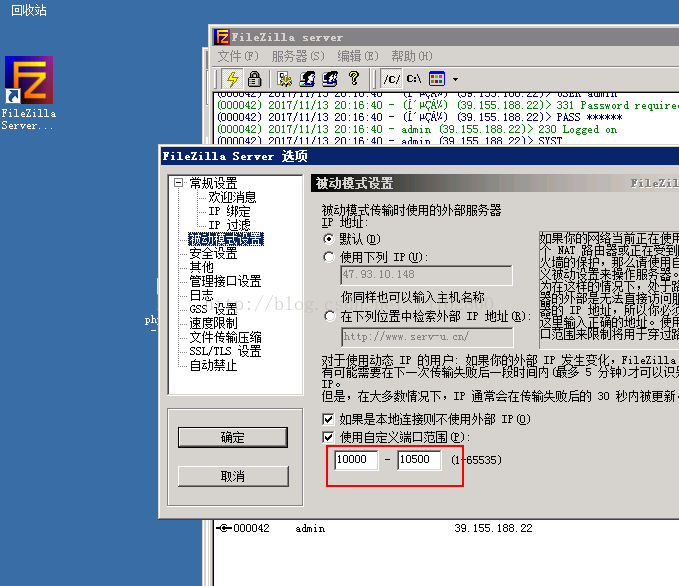Choose the 使用下列 IP(U) radio button
This screenshot has width=679, height=586.
pos(329,257)
